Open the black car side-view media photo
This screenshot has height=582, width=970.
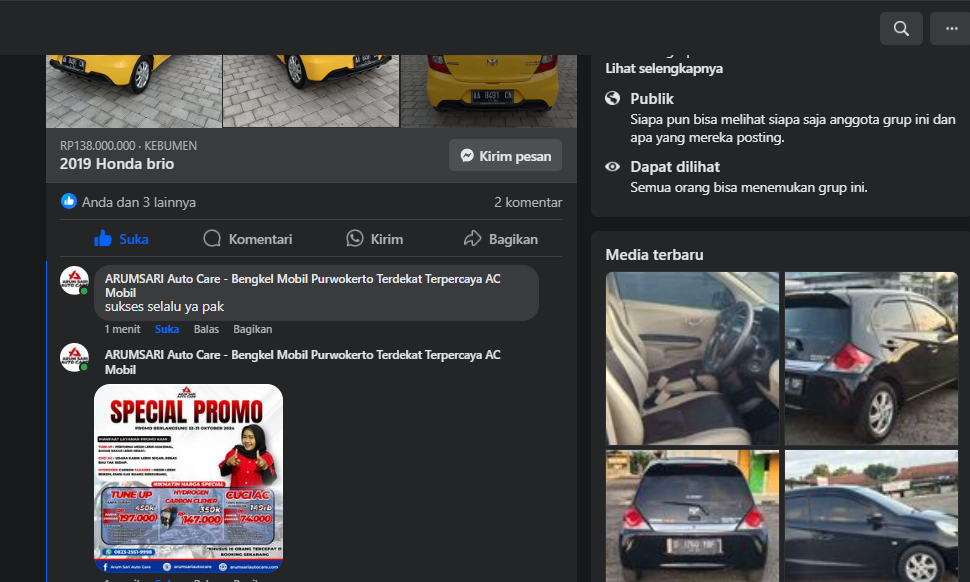pyautogui.click(x=871, y=516)
